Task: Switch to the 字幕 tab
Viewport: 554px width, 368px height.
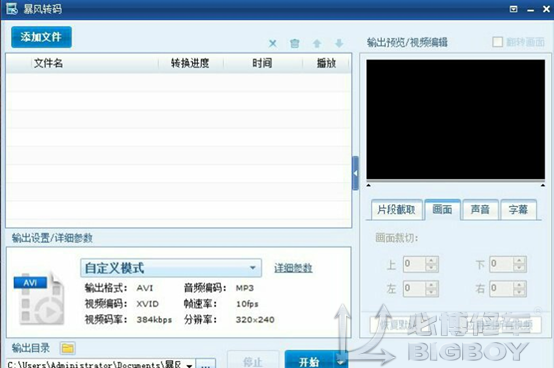Action: pos(518,210)
